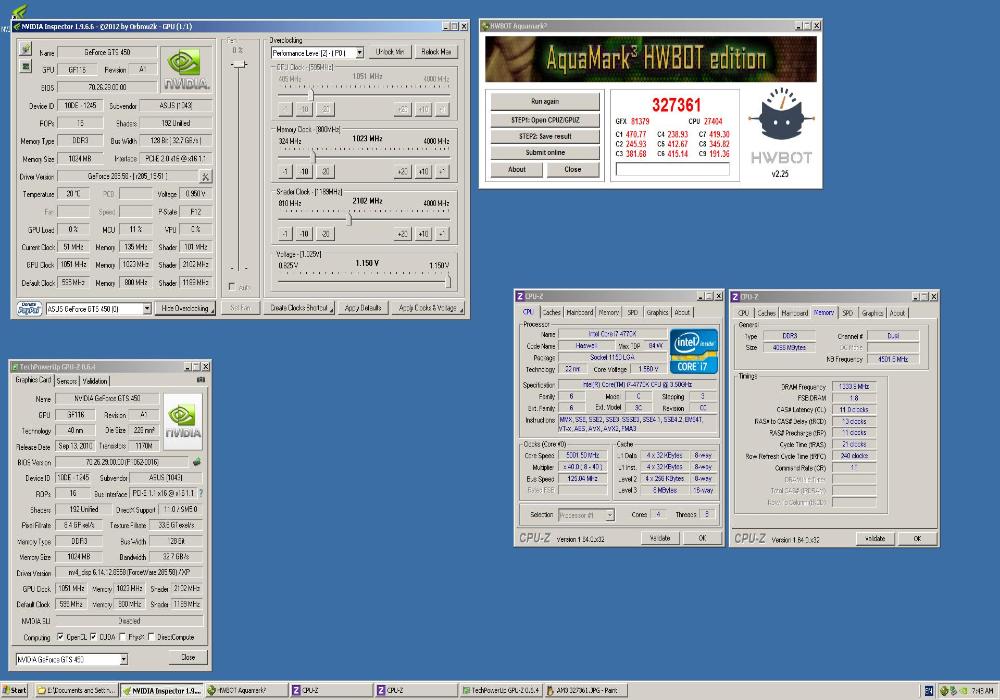Click the language indicator in the system tray
Image resolution: width=1000 pixels, height=700 pixels.
click(x=929, y=690)
